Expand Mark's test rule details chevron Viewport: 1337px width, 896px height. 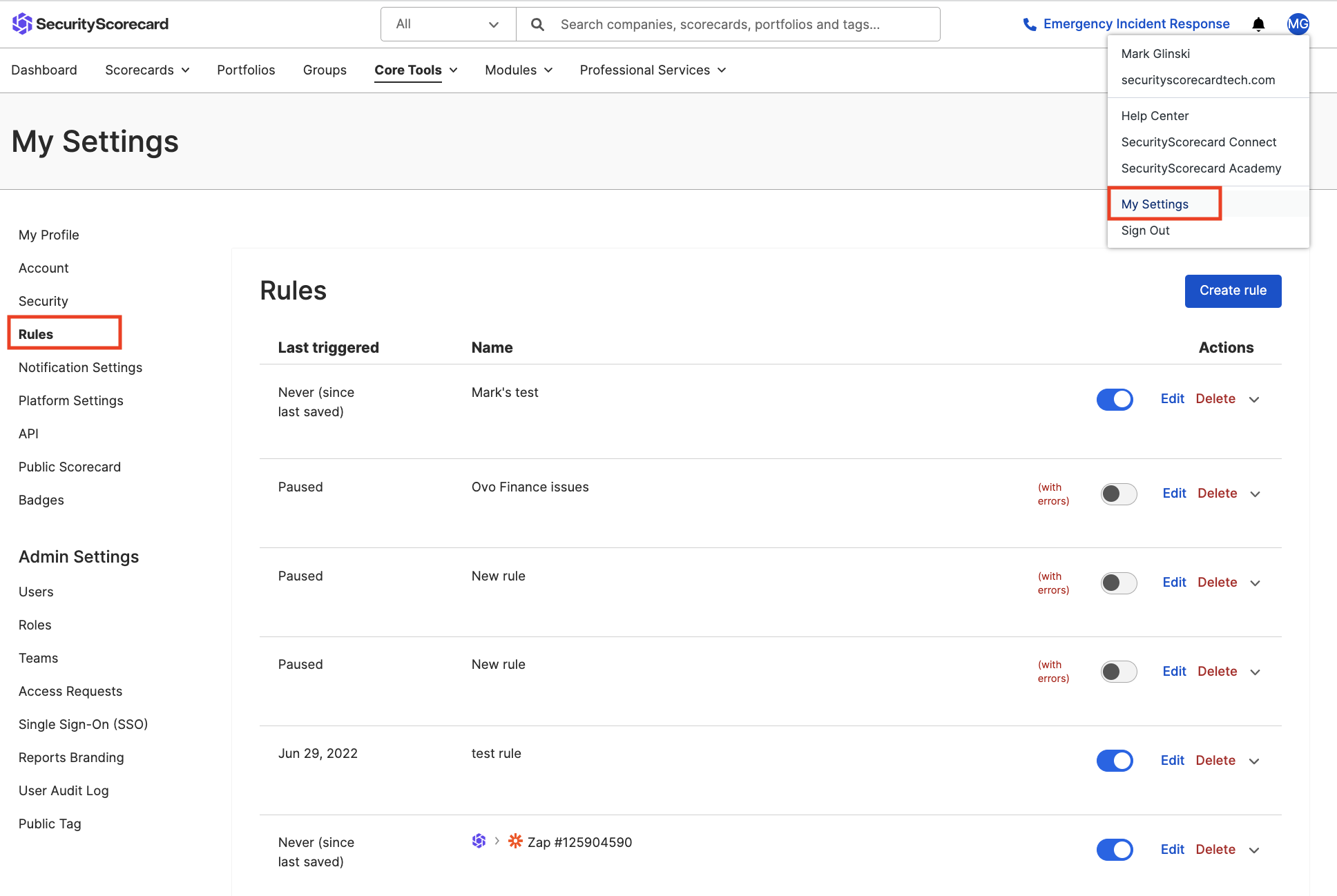click(x=1254, y=400)
